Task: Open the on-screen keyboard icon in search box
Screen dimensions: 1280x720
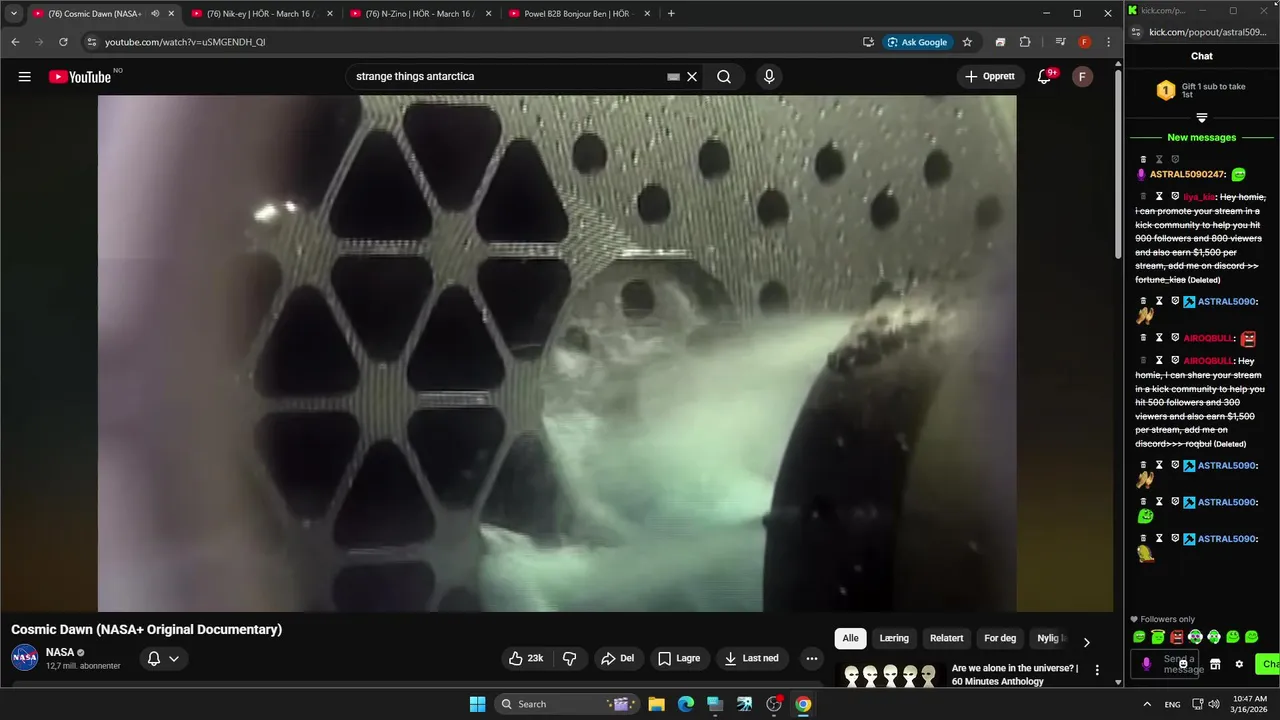Action: (673, 77)
